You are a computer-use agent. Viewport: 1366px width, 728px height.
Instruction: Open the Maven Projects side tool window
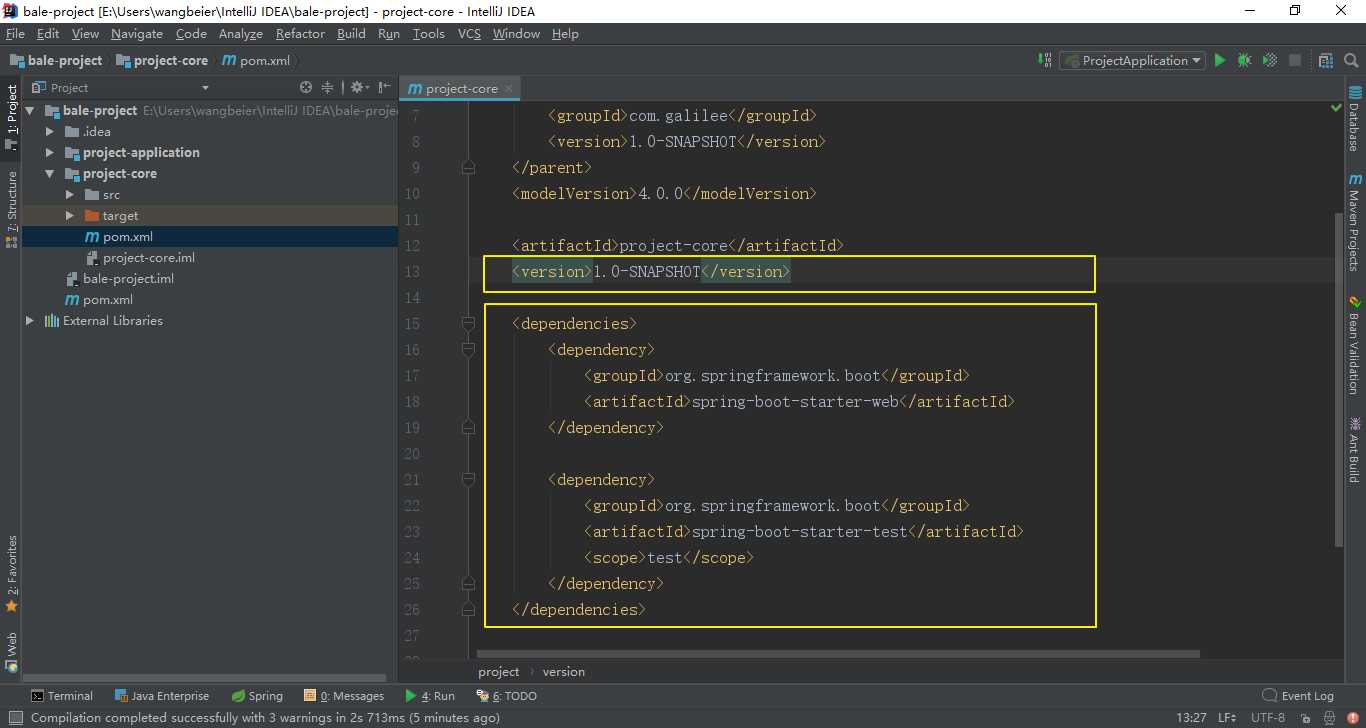(x=1354, y=223)
